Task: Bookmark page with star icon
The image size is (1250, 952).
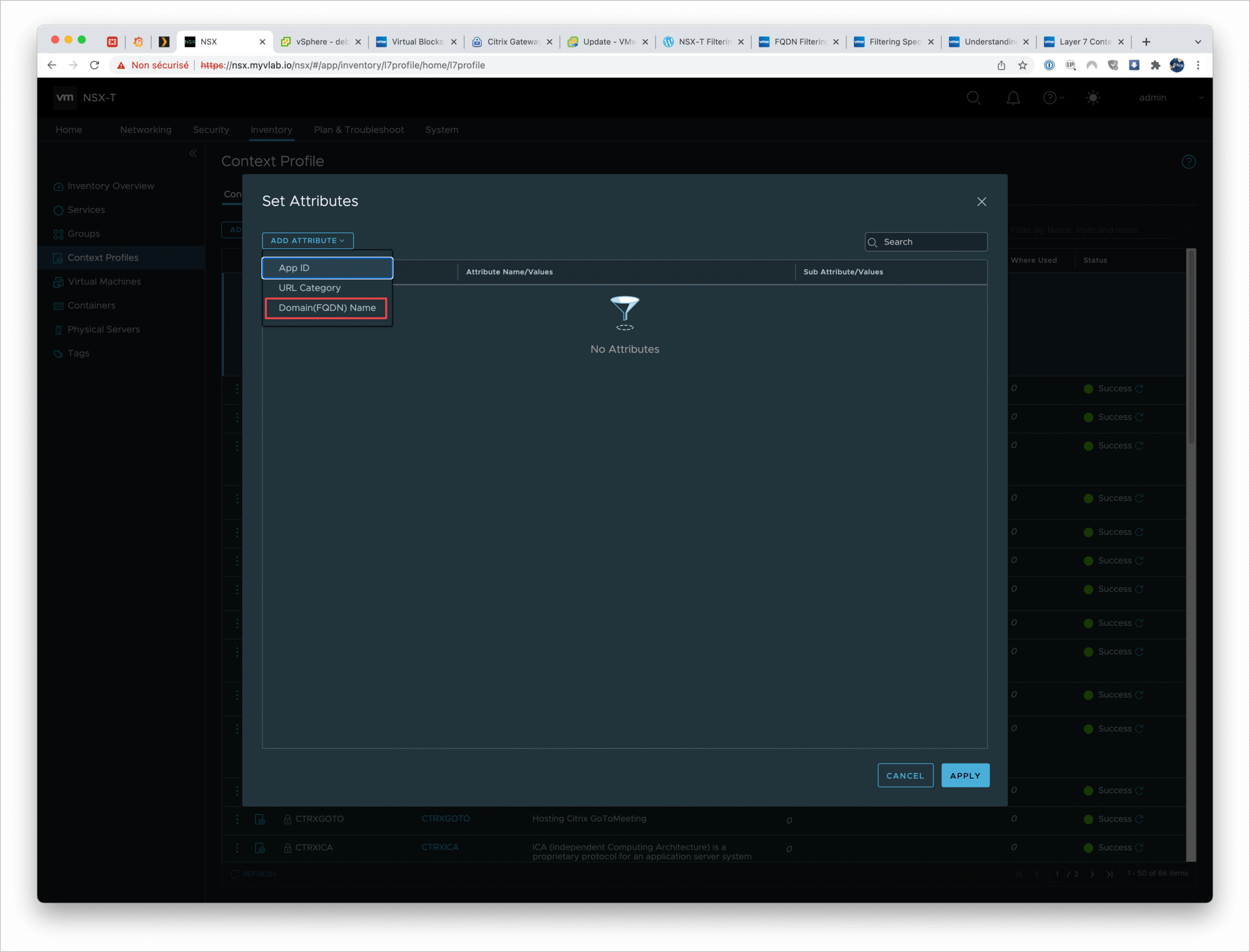Action: (x=1023, y=65)
